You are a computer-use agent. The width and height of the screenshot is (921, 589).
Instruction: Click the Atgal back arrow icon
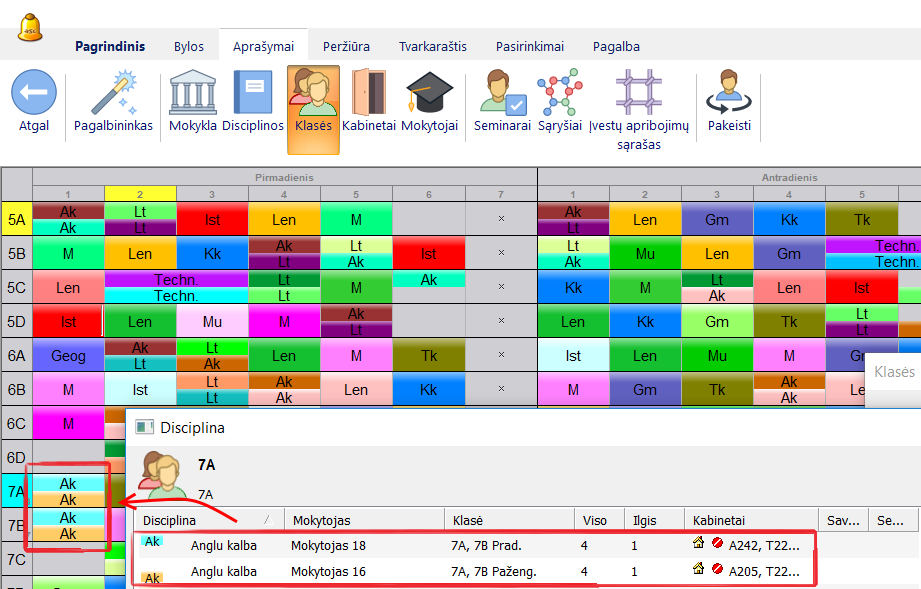tap(33, 93)
